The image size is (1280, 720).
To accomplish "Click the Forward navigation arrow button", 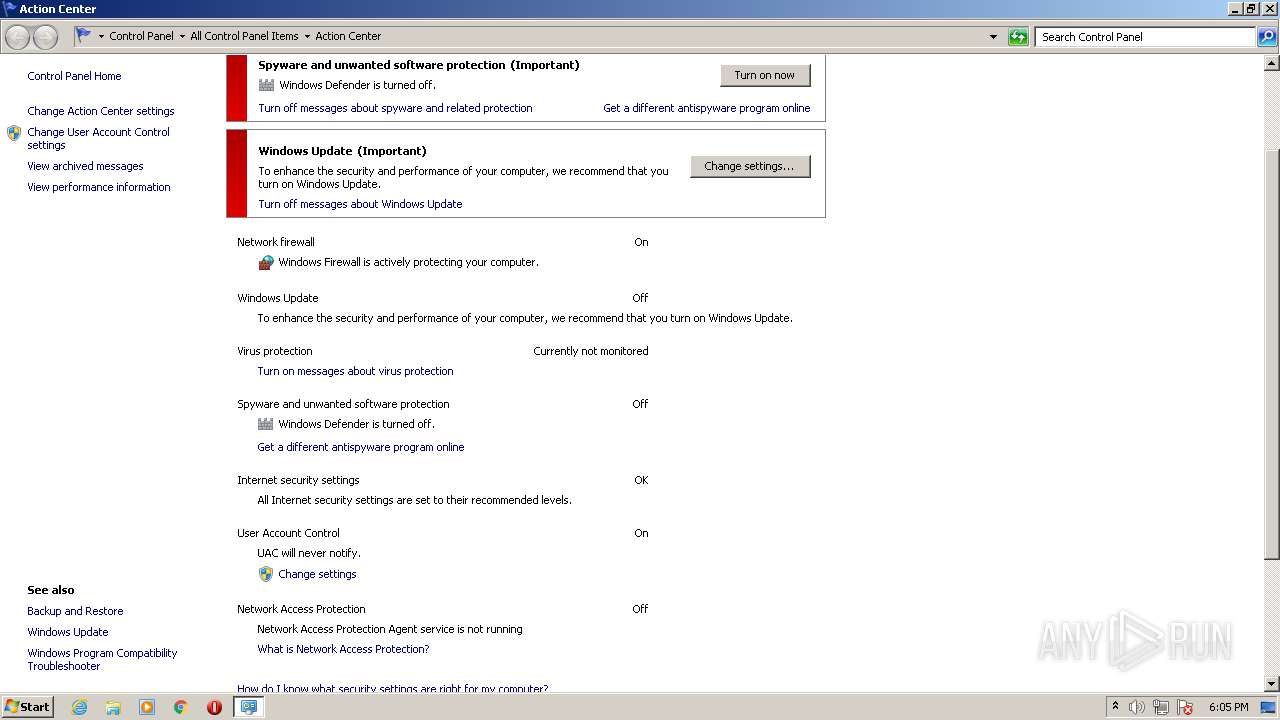I will tap(45, 37).
